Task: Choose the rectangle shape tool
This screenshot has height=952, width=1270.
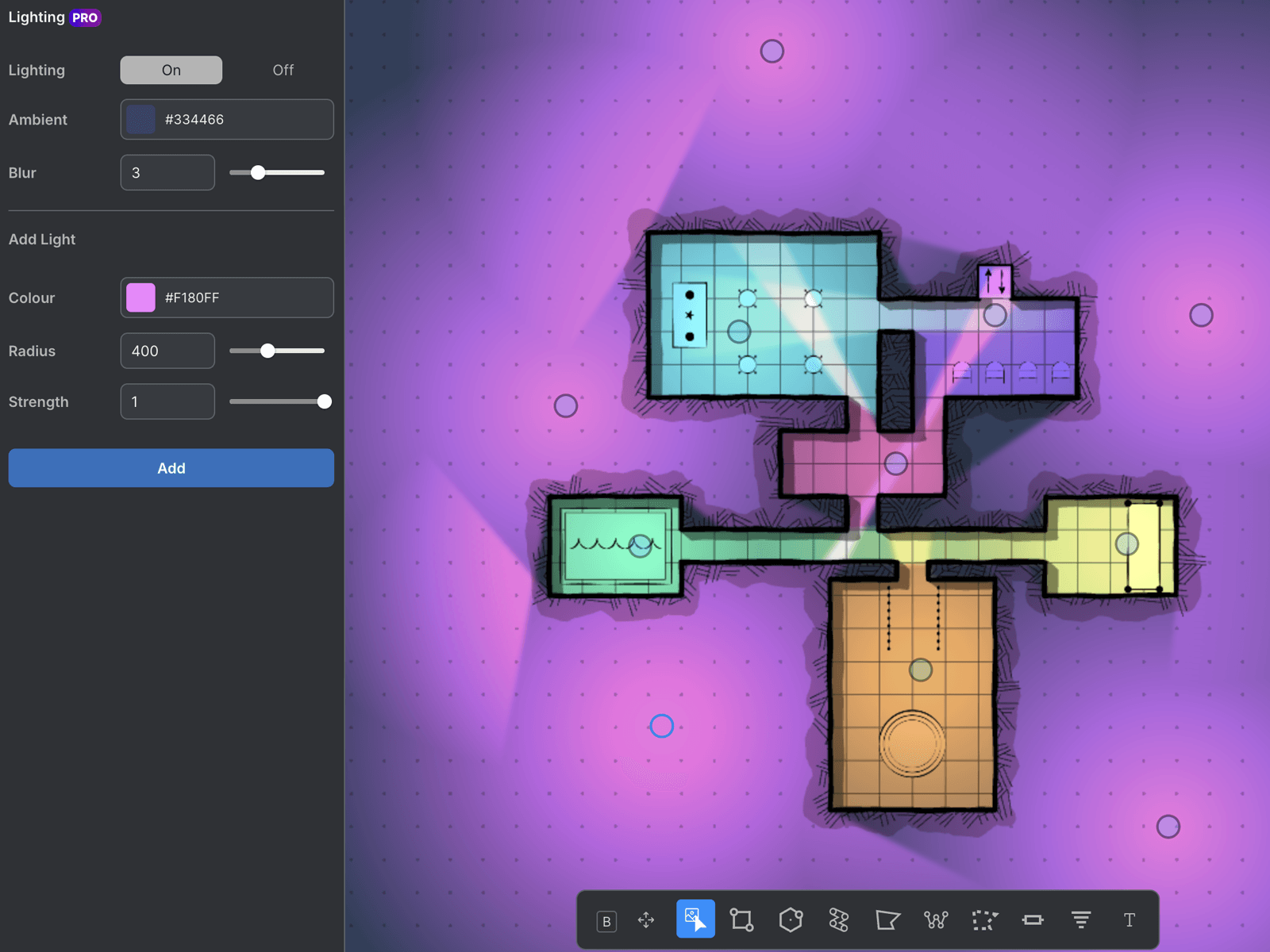Action: (x=742, y=920)
